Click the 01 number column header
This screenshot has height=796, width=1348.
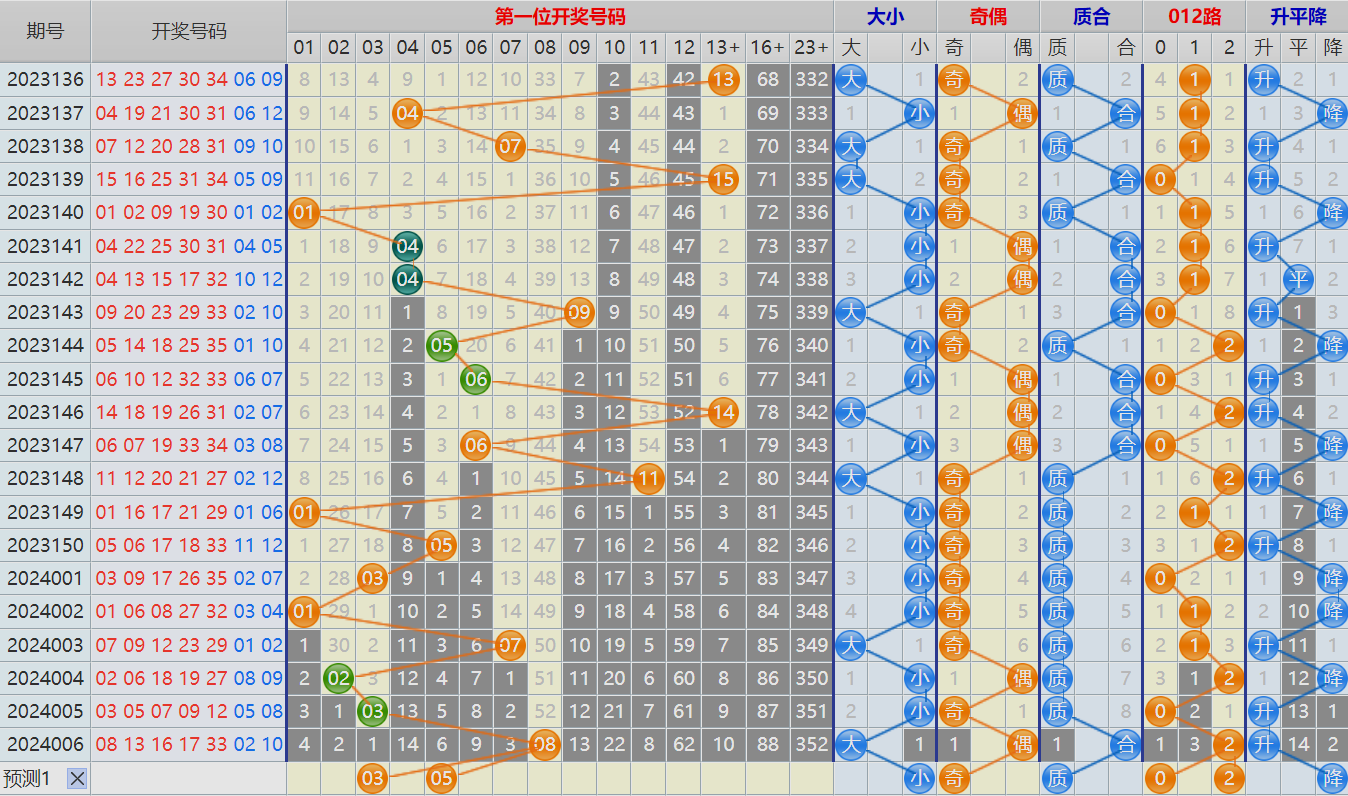(x=304, y=47)
